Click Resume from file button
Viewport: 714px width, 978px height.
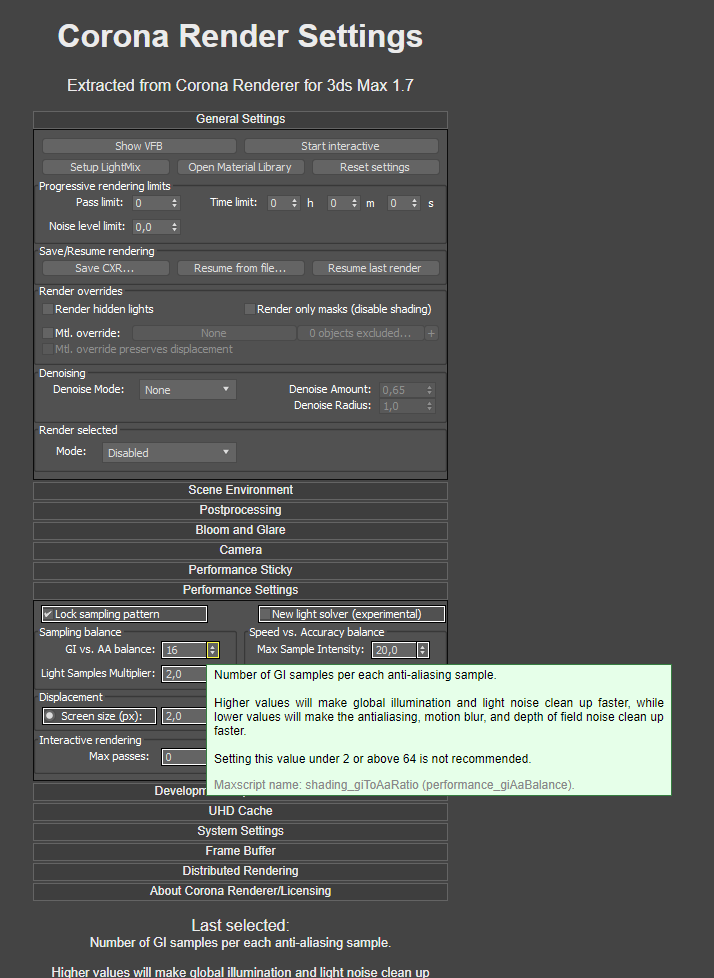pyautogui.click(x=240, y=268)
